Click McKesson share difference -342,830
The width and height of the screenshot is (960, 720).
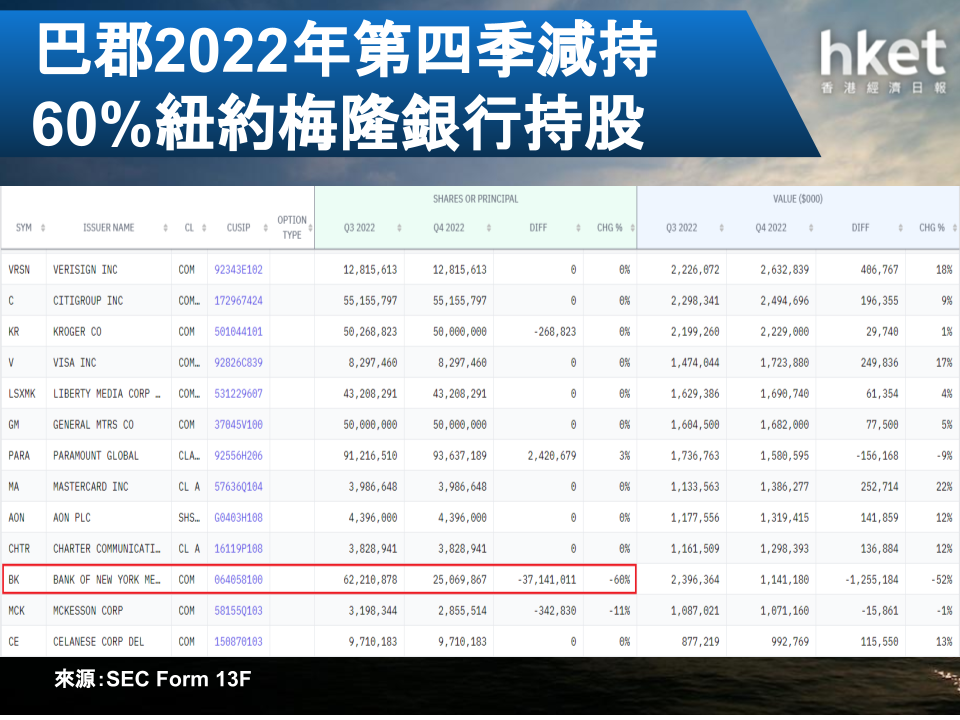555,611
